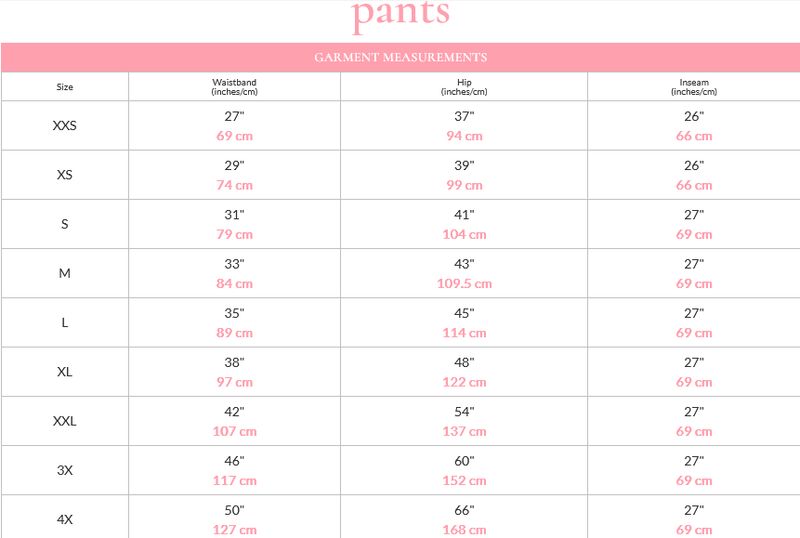
Task: Click the Hip (inches/cm) column header
Action: [x=464, y=87]
